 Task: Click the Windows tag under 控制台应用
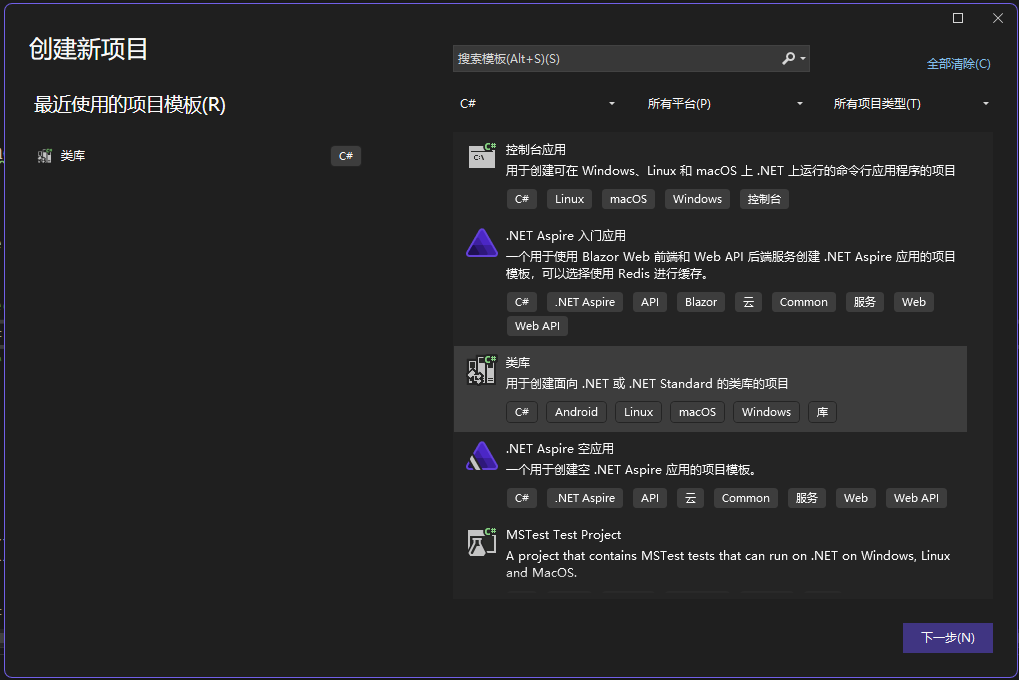click(x=697, y=199)
